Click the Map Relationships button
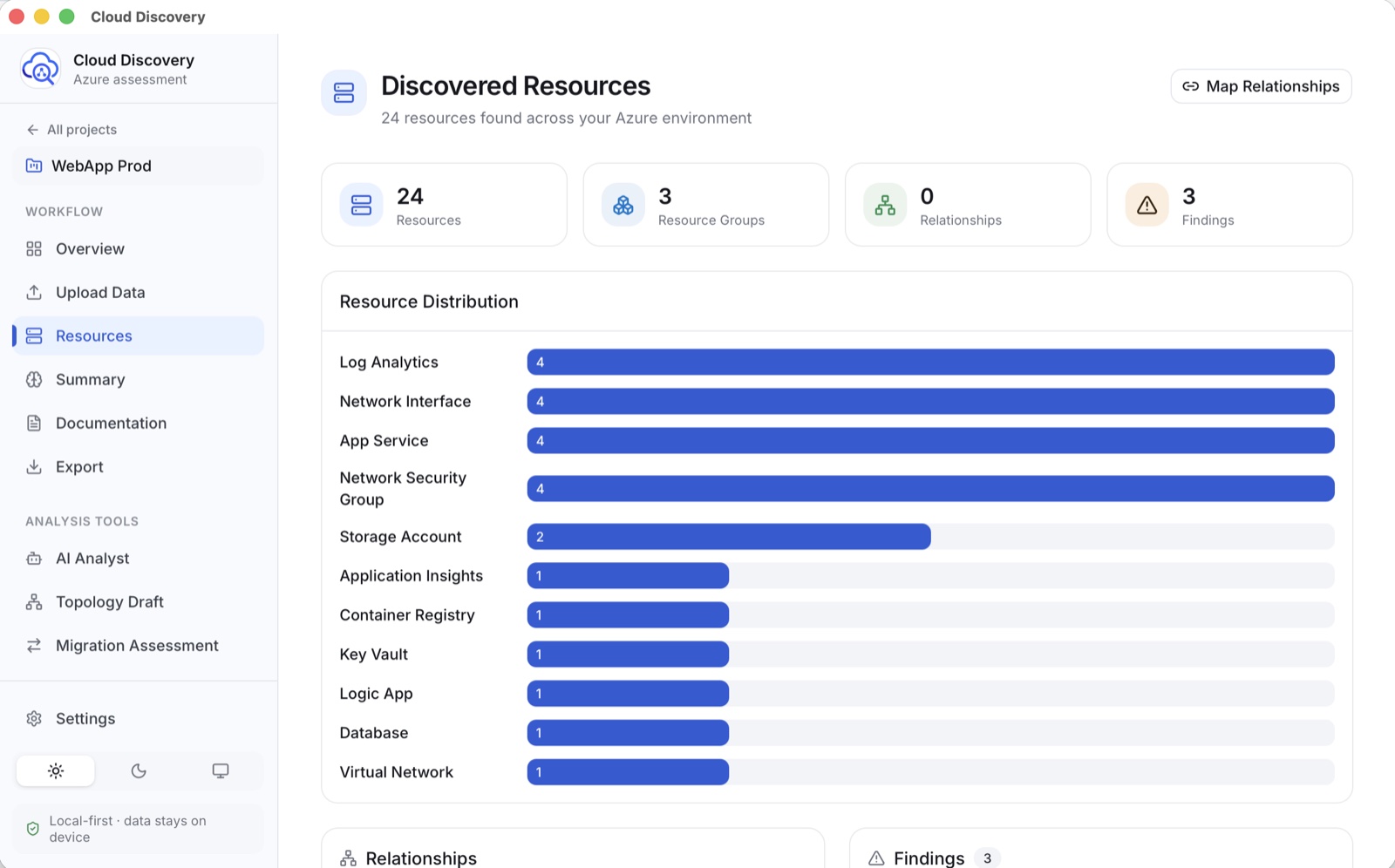Image resolution: width=1395 pixels, height=868 pixels. pyautogui.click(x=1261, y=86)
